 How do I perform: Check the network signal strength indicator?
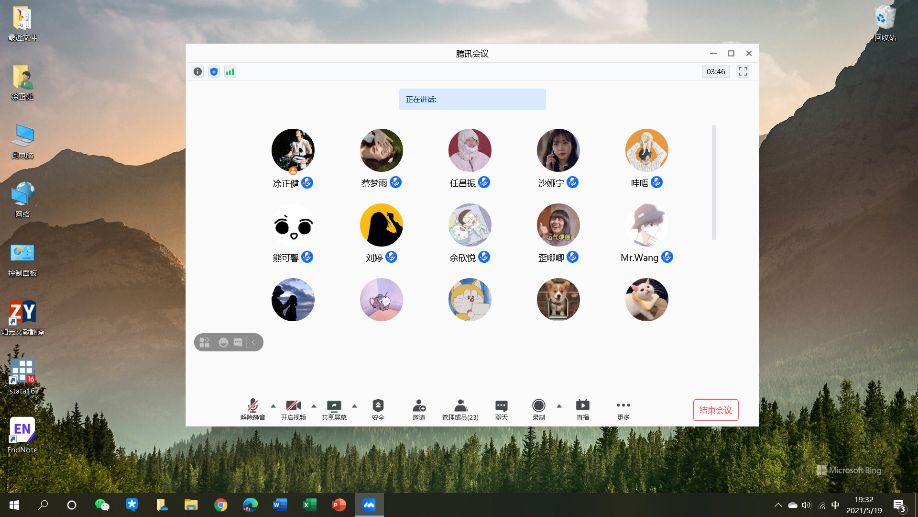229,72
